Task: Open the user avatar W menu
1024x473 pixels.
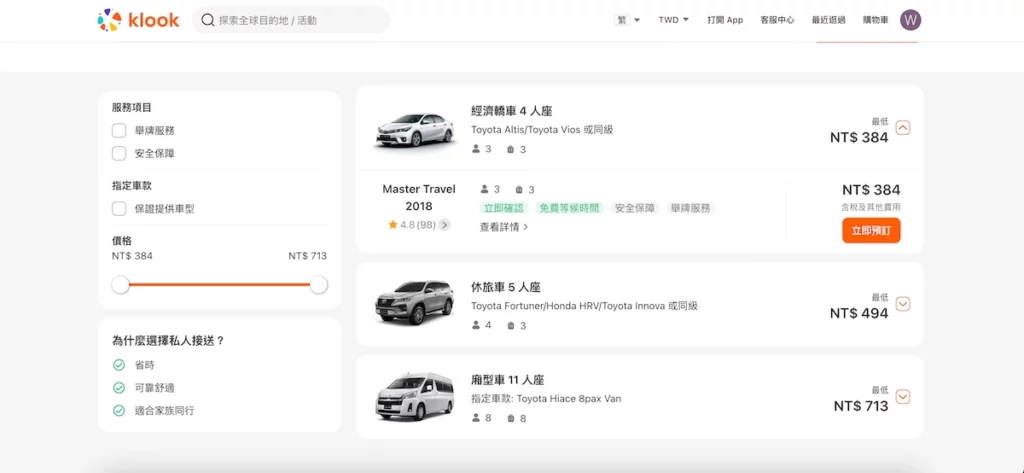Action: click(x=910, y=20)
